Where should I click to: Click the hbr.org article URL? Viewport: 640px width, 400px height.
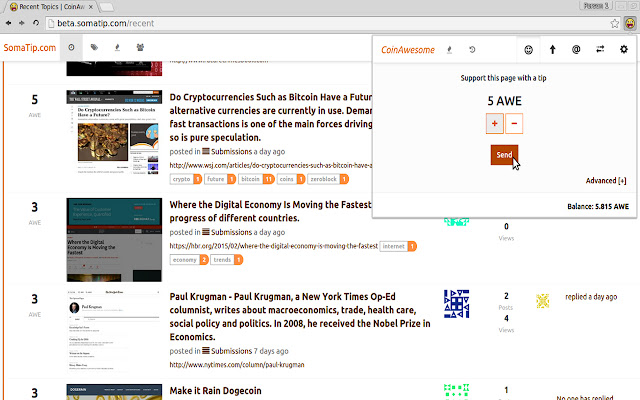click(x=273, y=246)
